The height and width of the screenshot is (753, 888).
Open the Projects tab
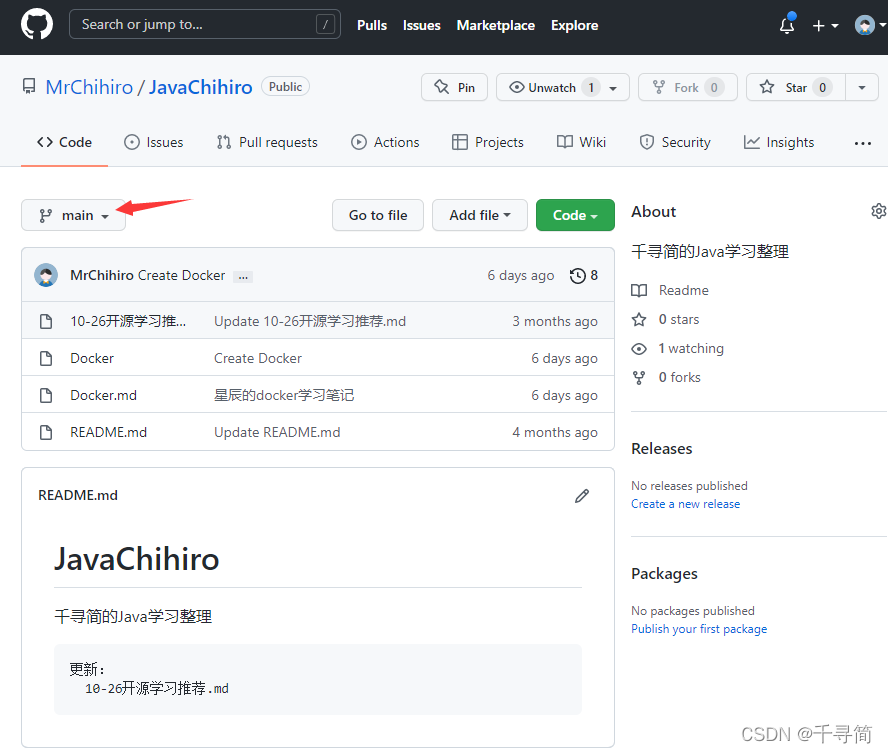[x=488, y=142]
